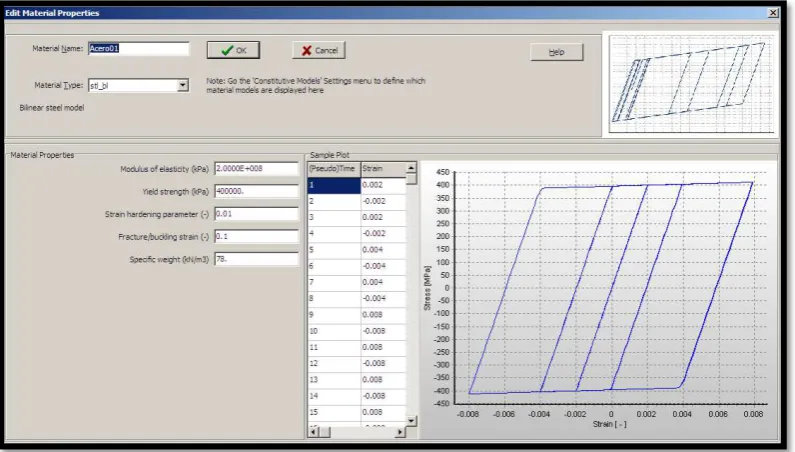
Task: Edit the Specific weight field
Action: coord(257,259)
